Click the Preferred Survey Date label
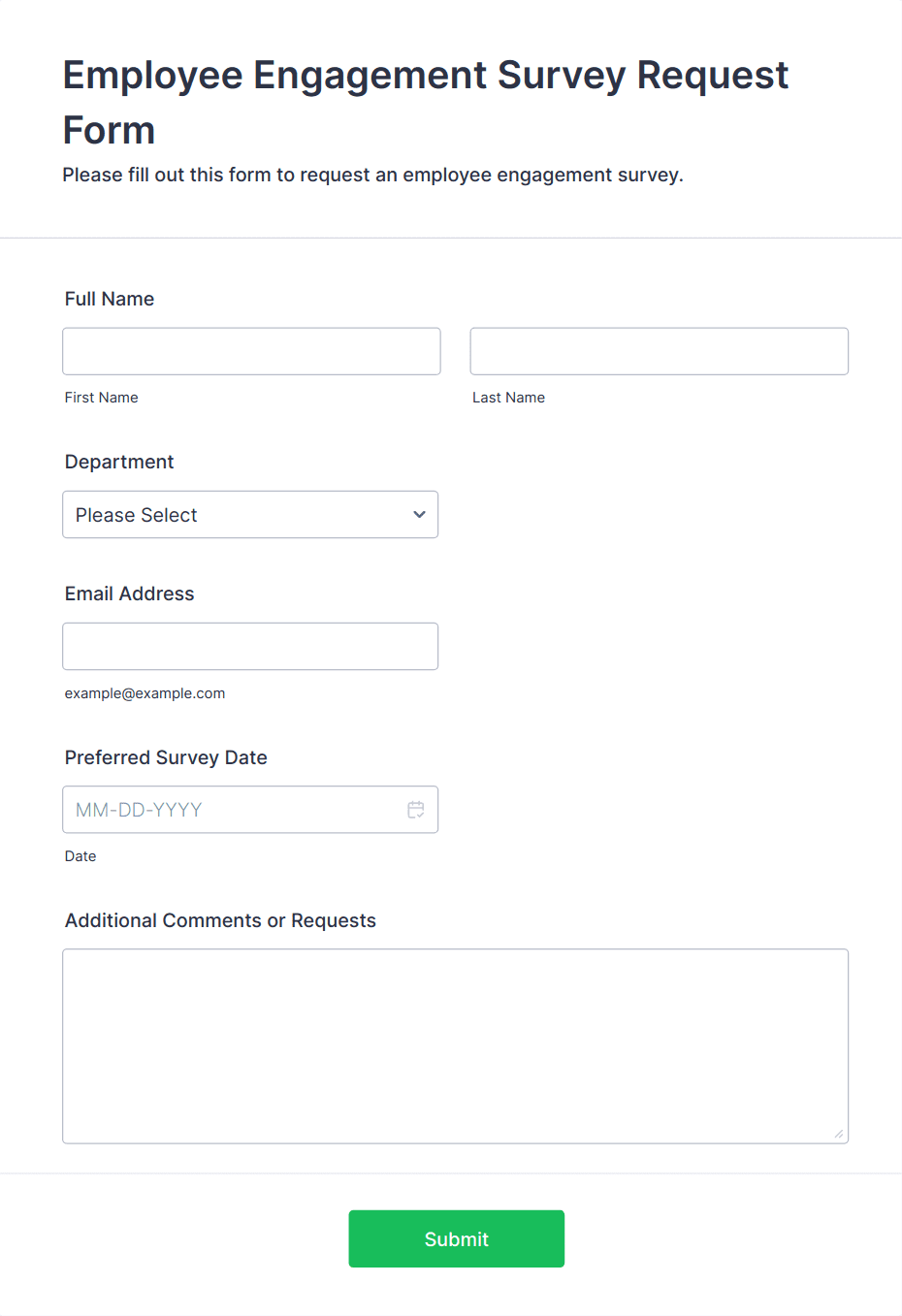The width and height of the screenshot is (902, 1316). coord(166,757)
